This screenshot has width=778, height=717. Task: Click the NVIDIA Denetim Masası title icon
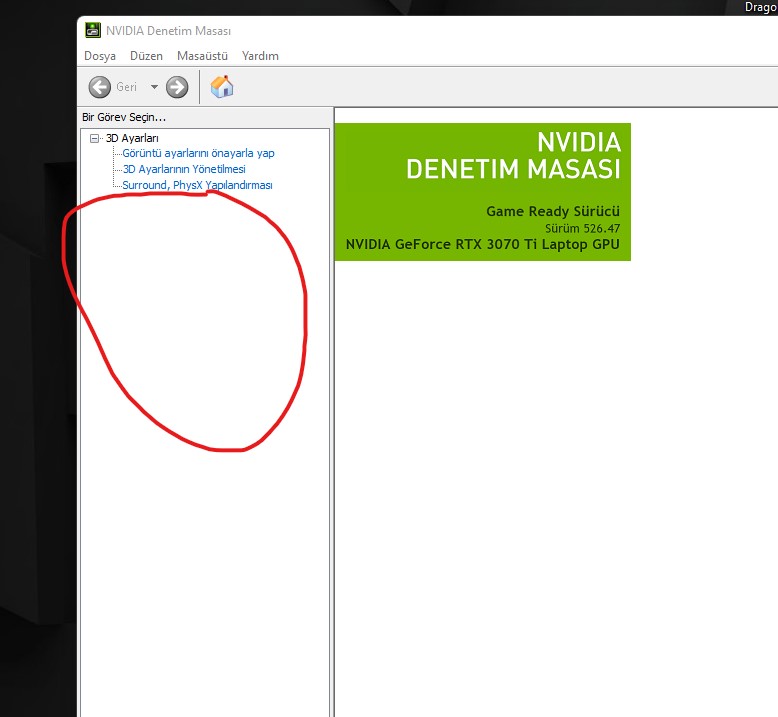point(93,30)
